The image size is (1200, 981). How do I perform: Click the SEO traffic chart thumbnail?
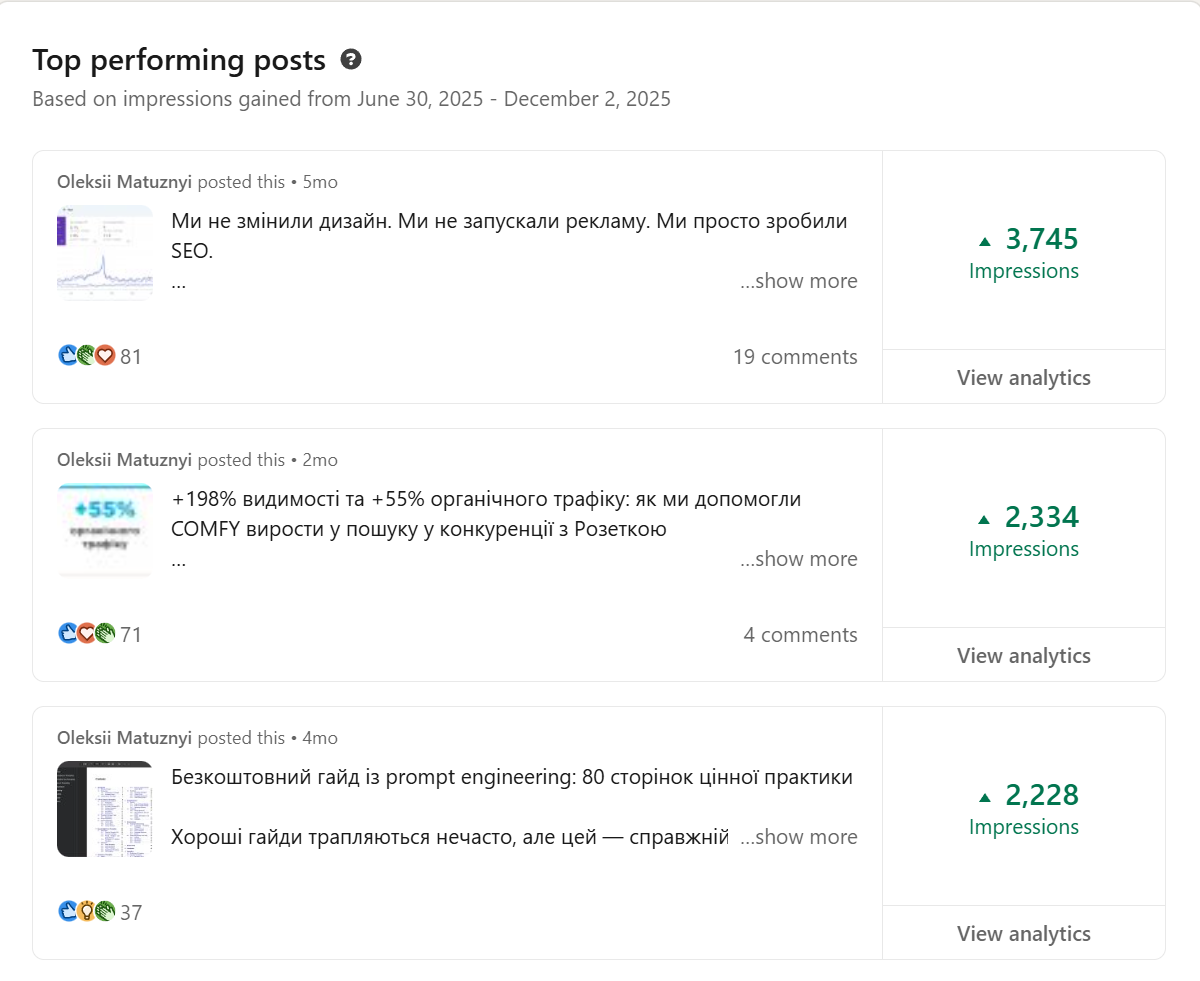tap(105, 253)
